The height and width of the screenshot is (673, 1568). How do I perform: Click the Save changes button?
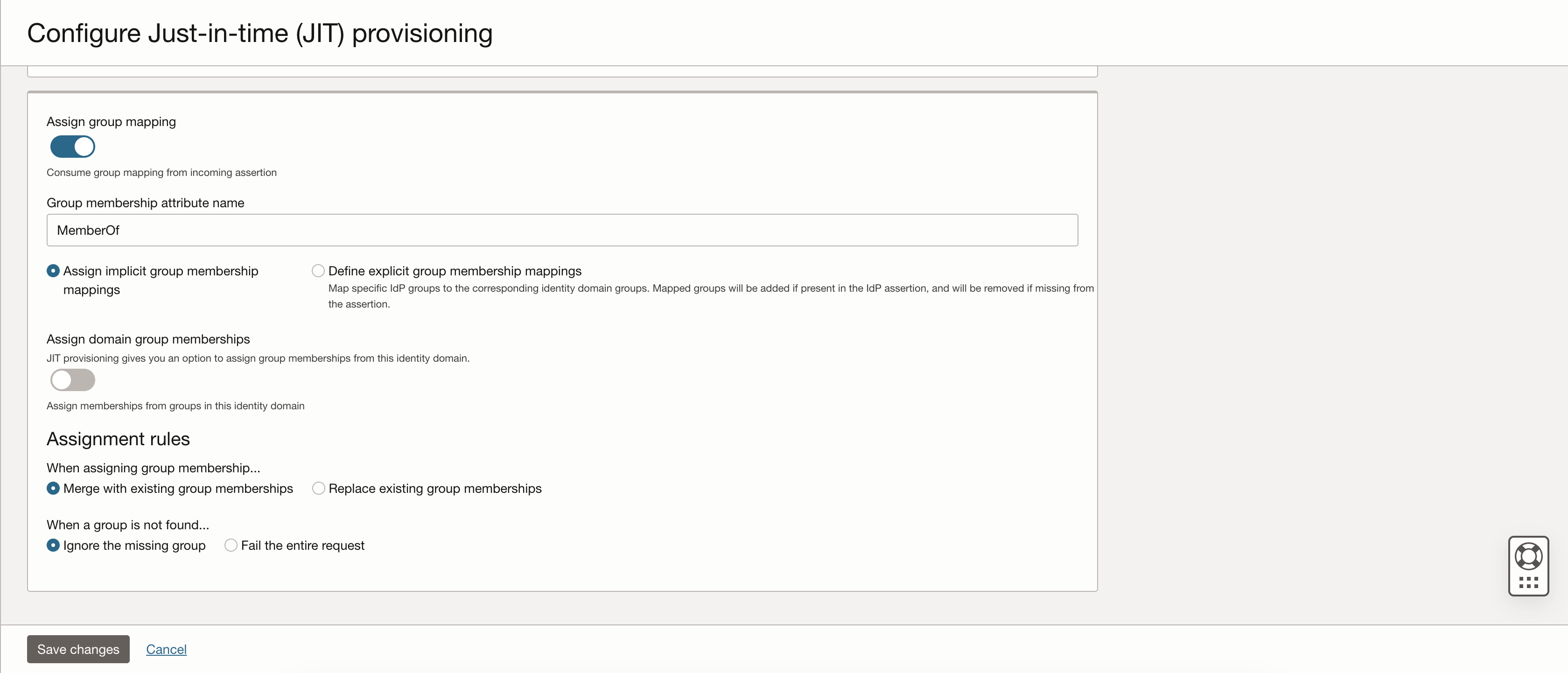78,649
